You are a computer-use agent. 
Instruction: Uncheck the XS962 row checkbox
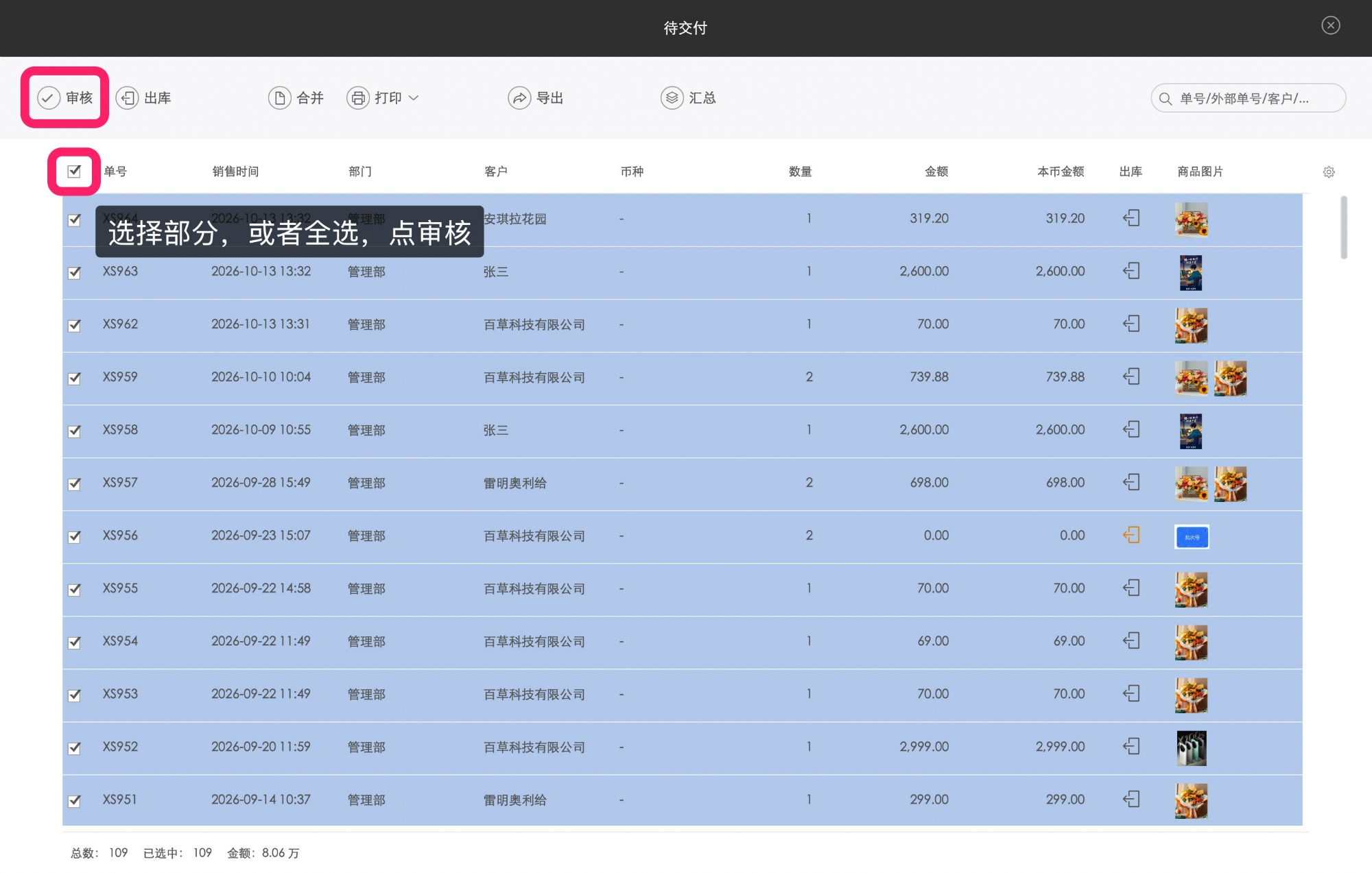tap(74, 325)
